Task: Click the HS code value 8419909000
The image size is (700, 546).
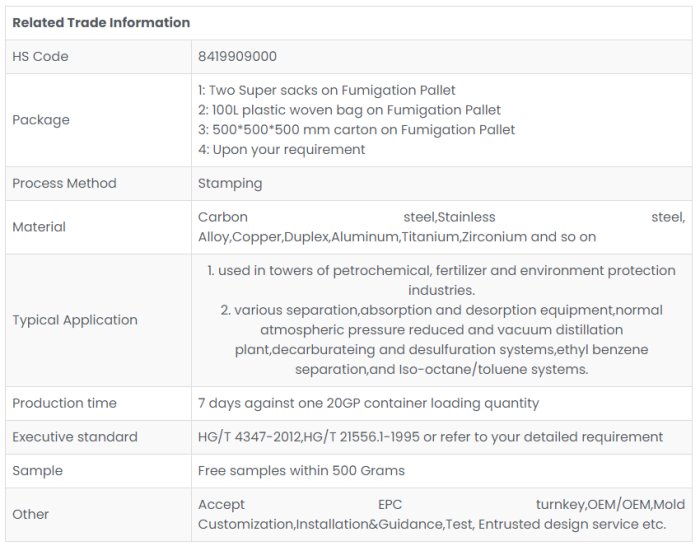Action: point(237,57)
